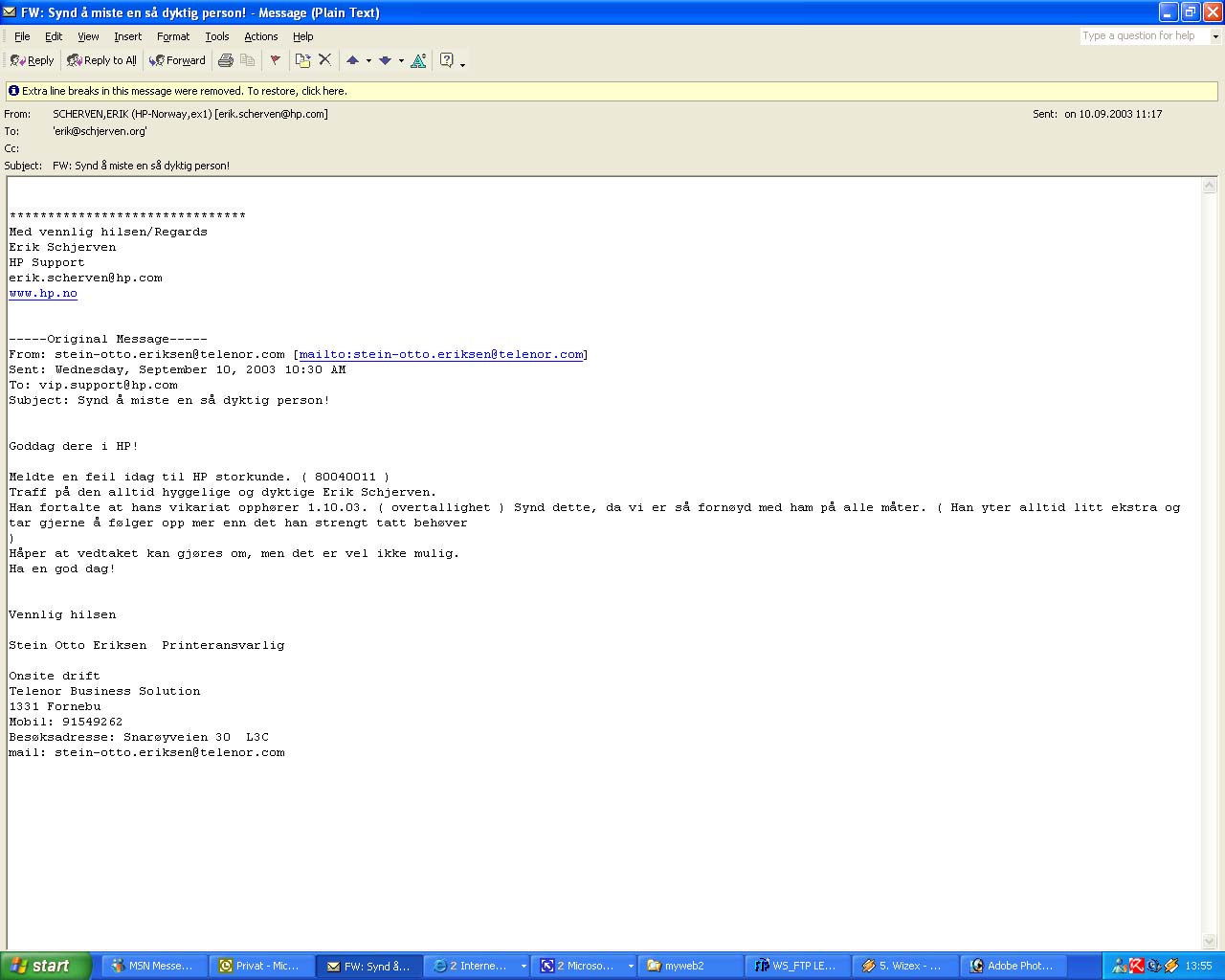Click the Sent date on 10.09.2003 11:17

pyautogui.click(x=1113, y=114)
